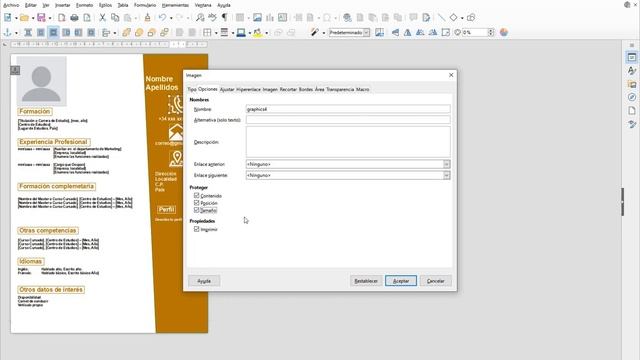
Task: Toggle the Imprimir checkbox
Action: pyautogui.click(x=197, y=229)
